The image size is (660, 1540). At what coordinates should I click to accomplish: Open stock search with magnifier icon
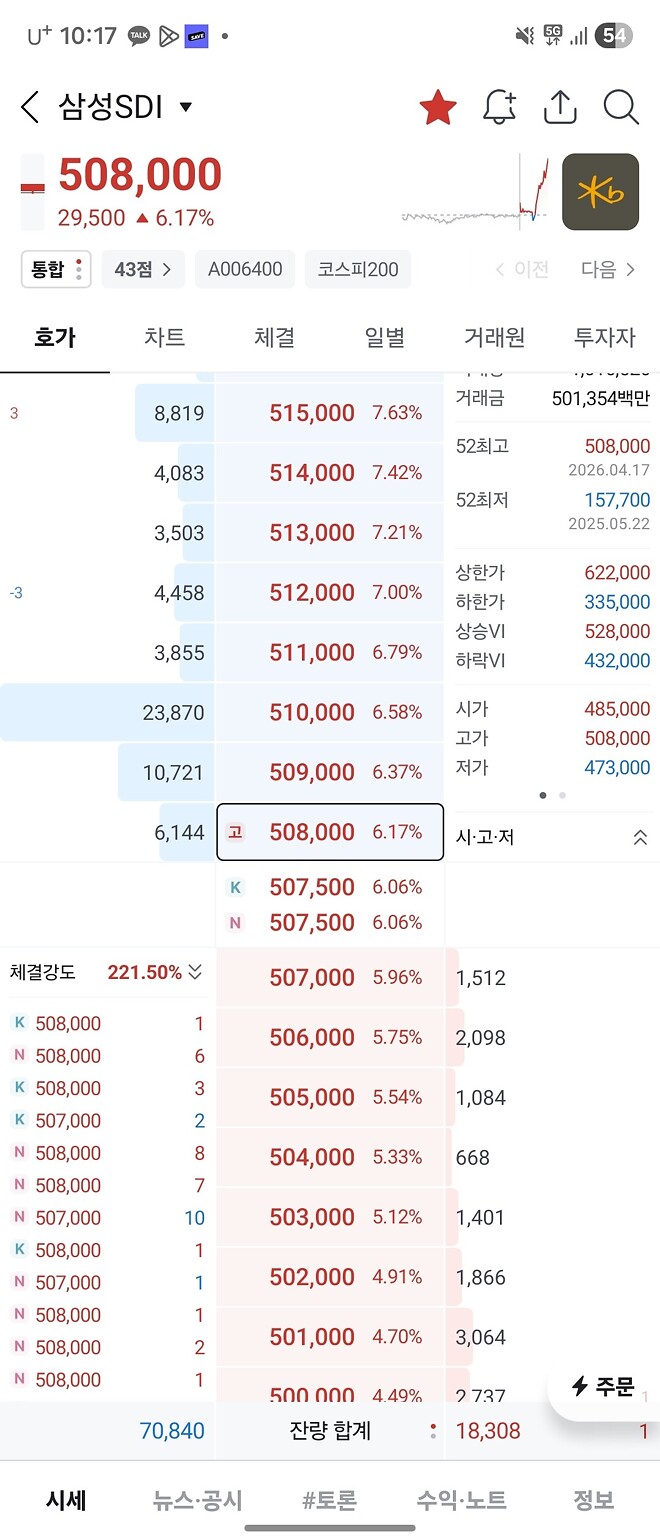[620, 106]
